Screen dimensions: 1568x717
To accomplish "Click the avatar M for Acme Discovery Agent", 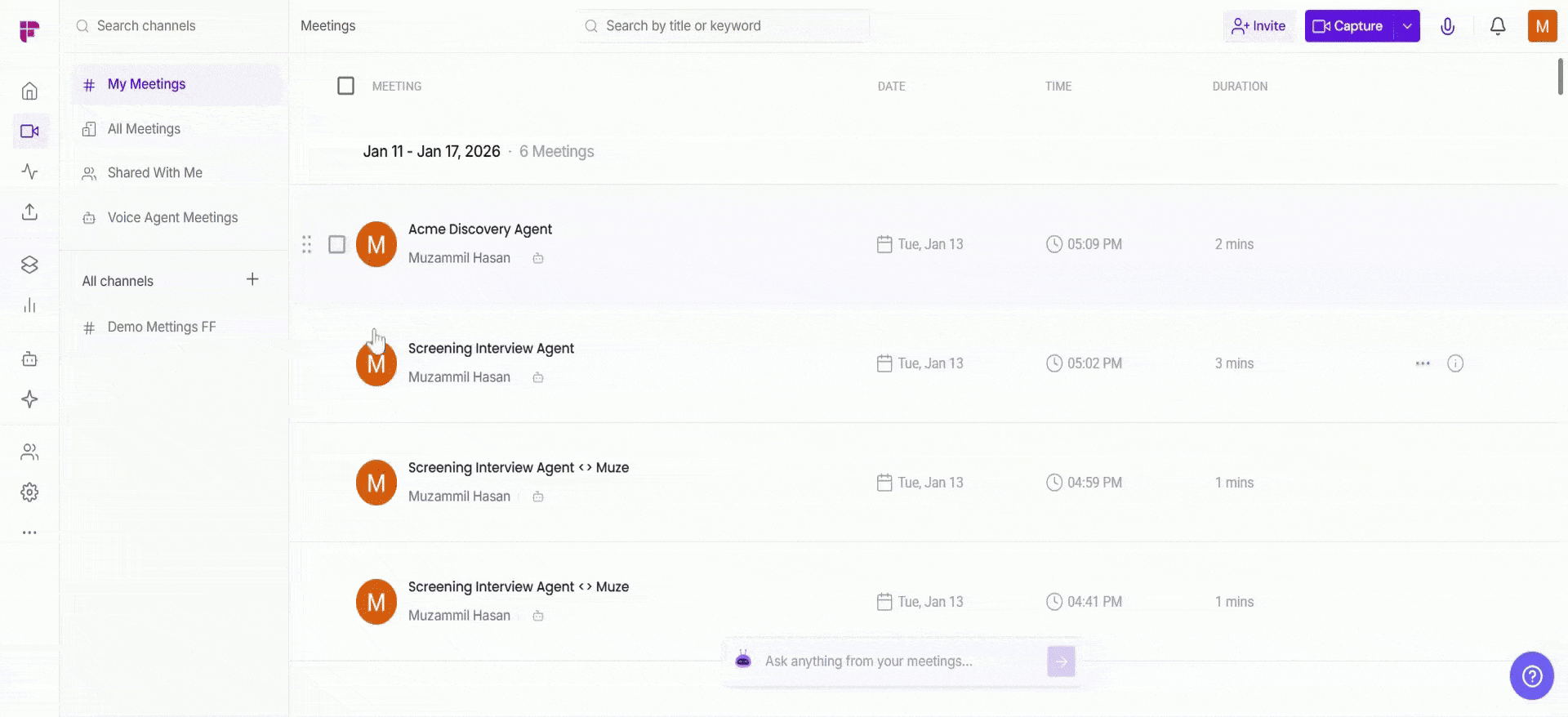I will click(x=376, y=244).
